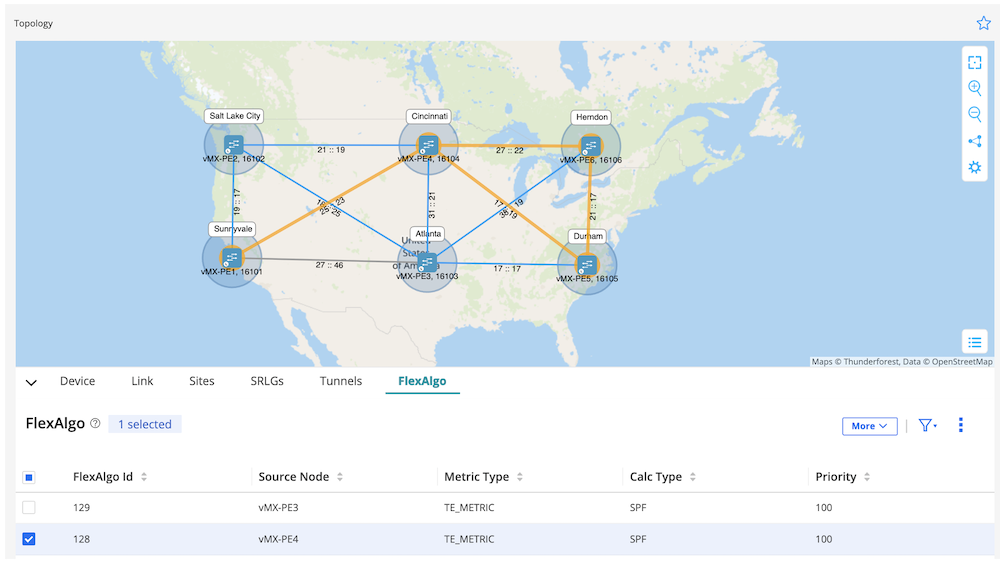Open the More dropdown button
Viewport: 1000px width, 561px height.
click(869, 426)
